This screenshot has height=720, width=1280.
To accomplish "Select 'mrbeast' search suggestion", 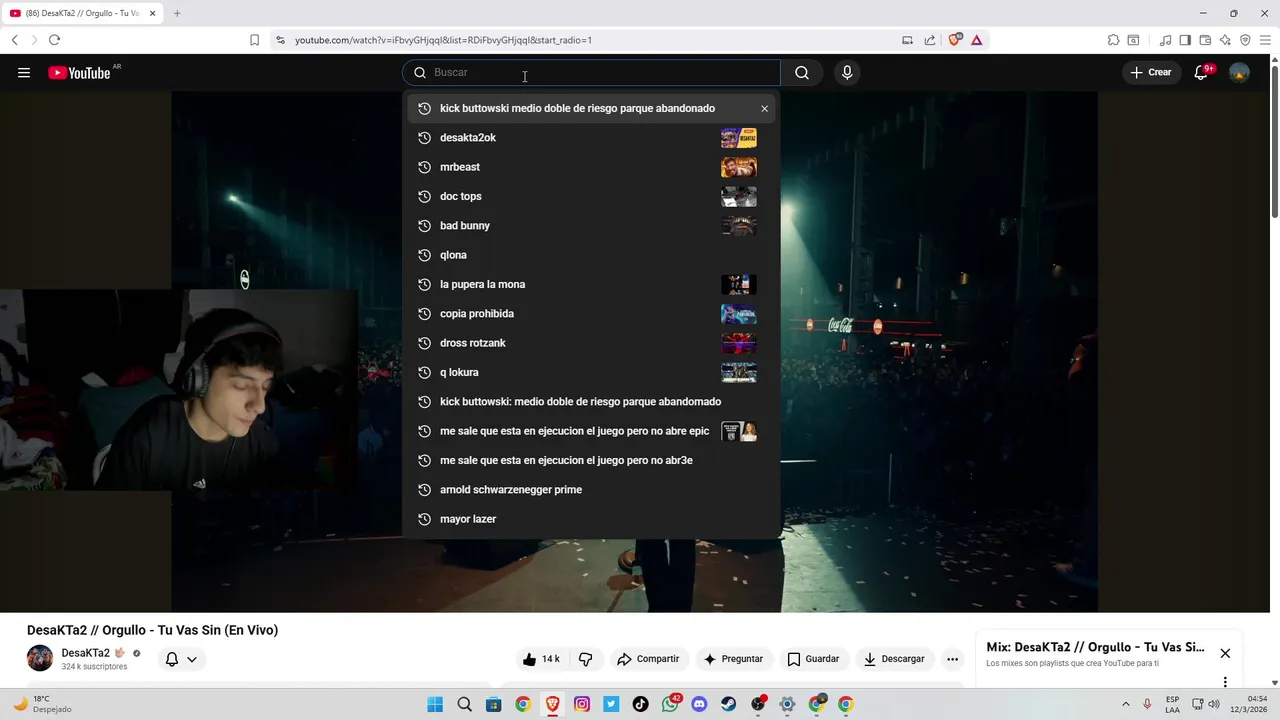I will tap(591, 167).
